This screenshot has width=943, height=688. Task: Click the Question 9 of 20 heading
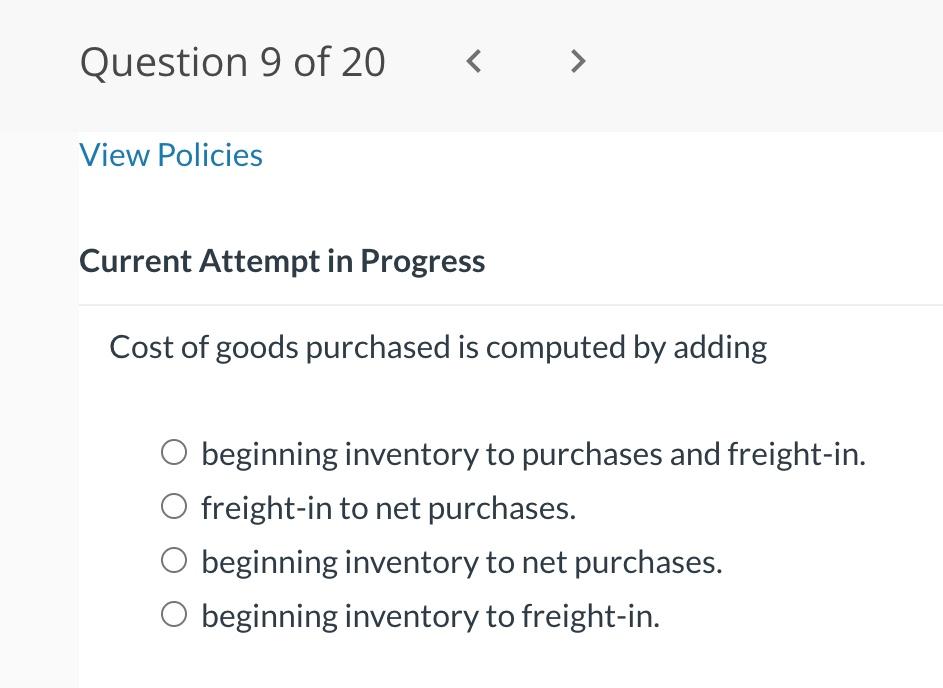[x=231, y=61]
